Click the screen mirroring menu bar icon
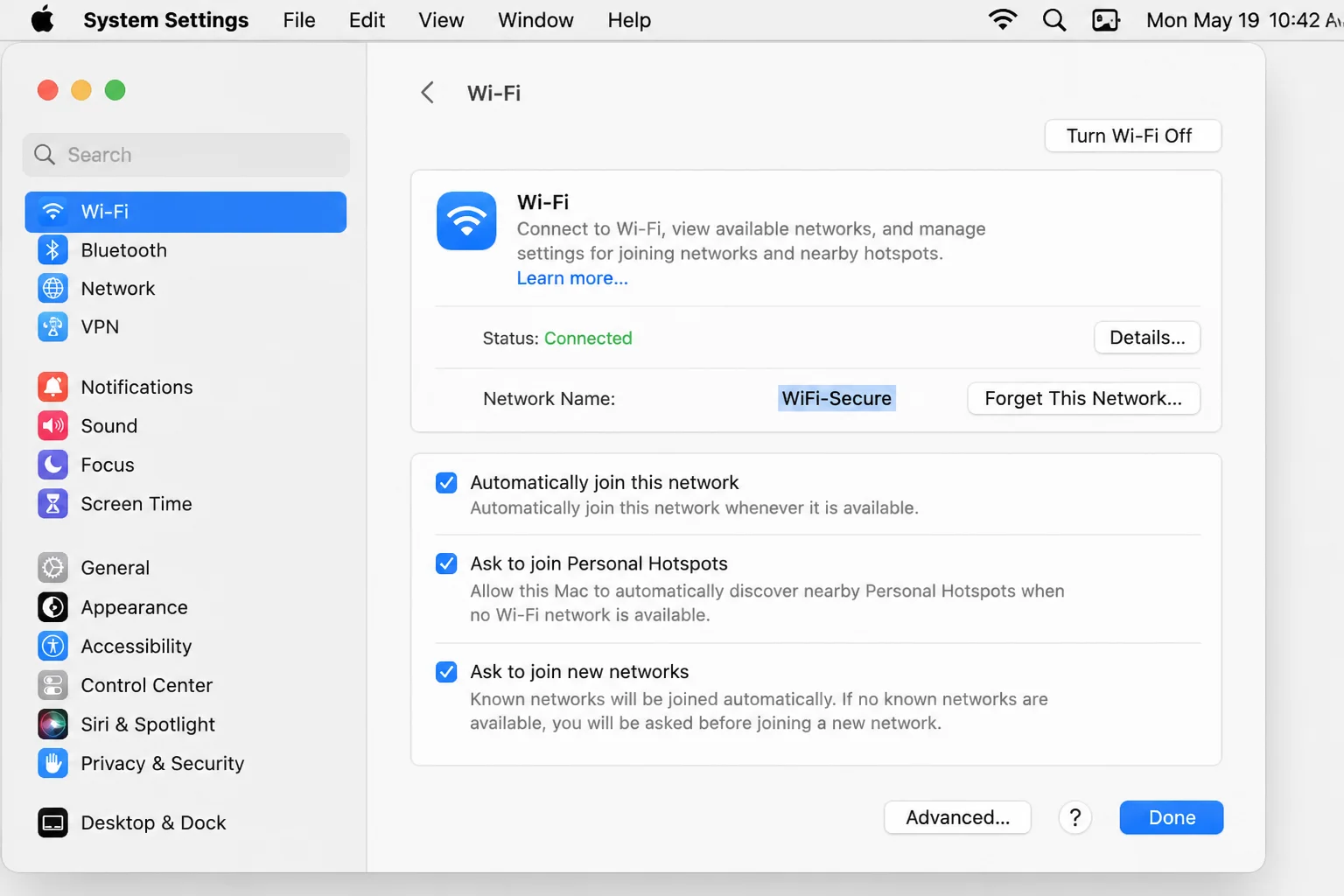The width and height of the screenshot is (1344, 896). click(1106, 20)
